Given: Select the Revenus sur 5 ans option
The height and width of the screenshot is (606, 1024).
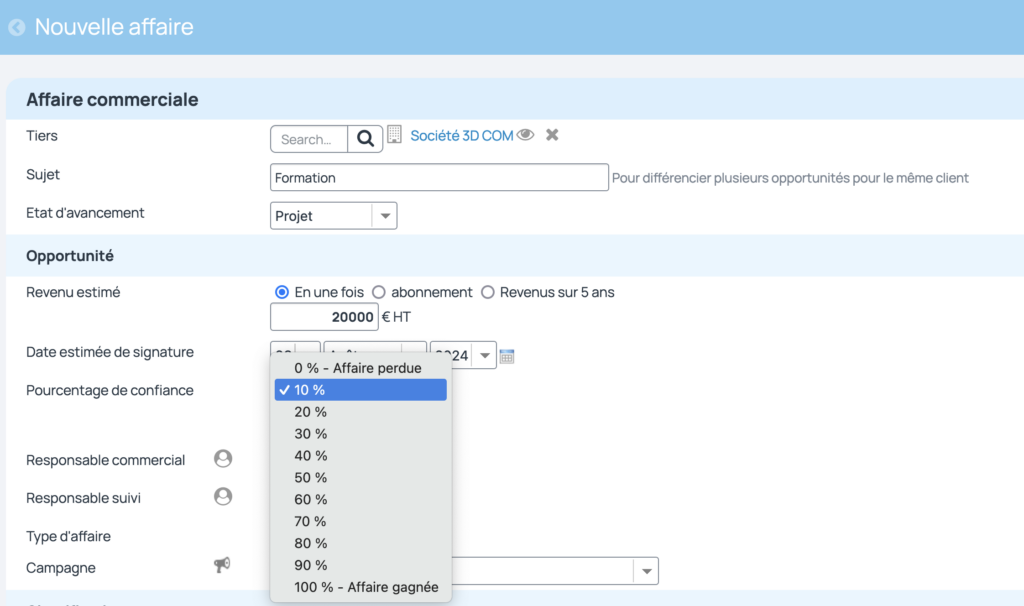Looking at the screenshot, I should pos(488,292).
